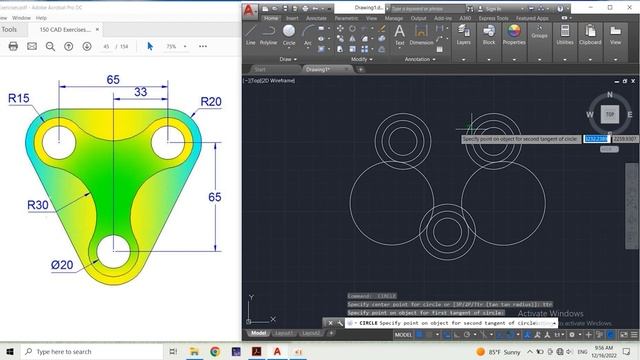Open status bar customization menu icon
The width and height of the screenshot is (640, 360).
(634, 335)
